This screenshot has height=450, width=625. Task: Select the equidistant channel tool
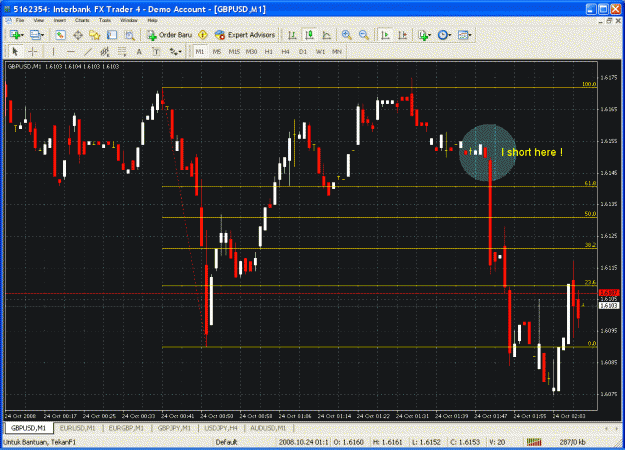[105, 51]
